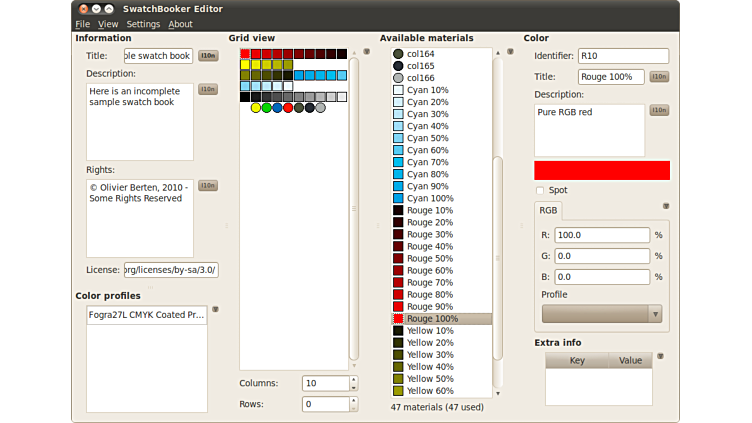The height and width of the screenshot is (423, 752).
Task: Open the Color profiles options menu icon
Action: [215, 310]
